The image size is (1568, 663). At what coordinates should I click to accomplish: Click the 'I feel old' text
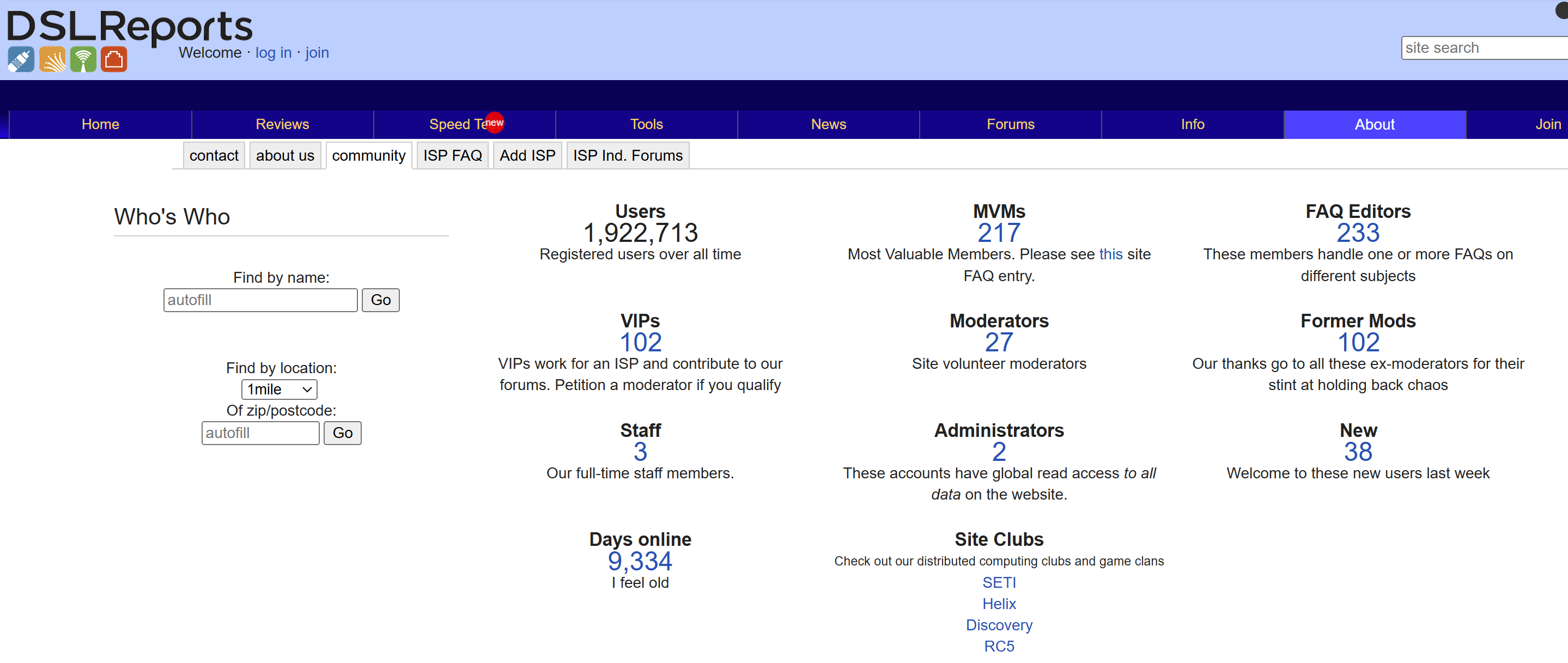tap(640, 582)
